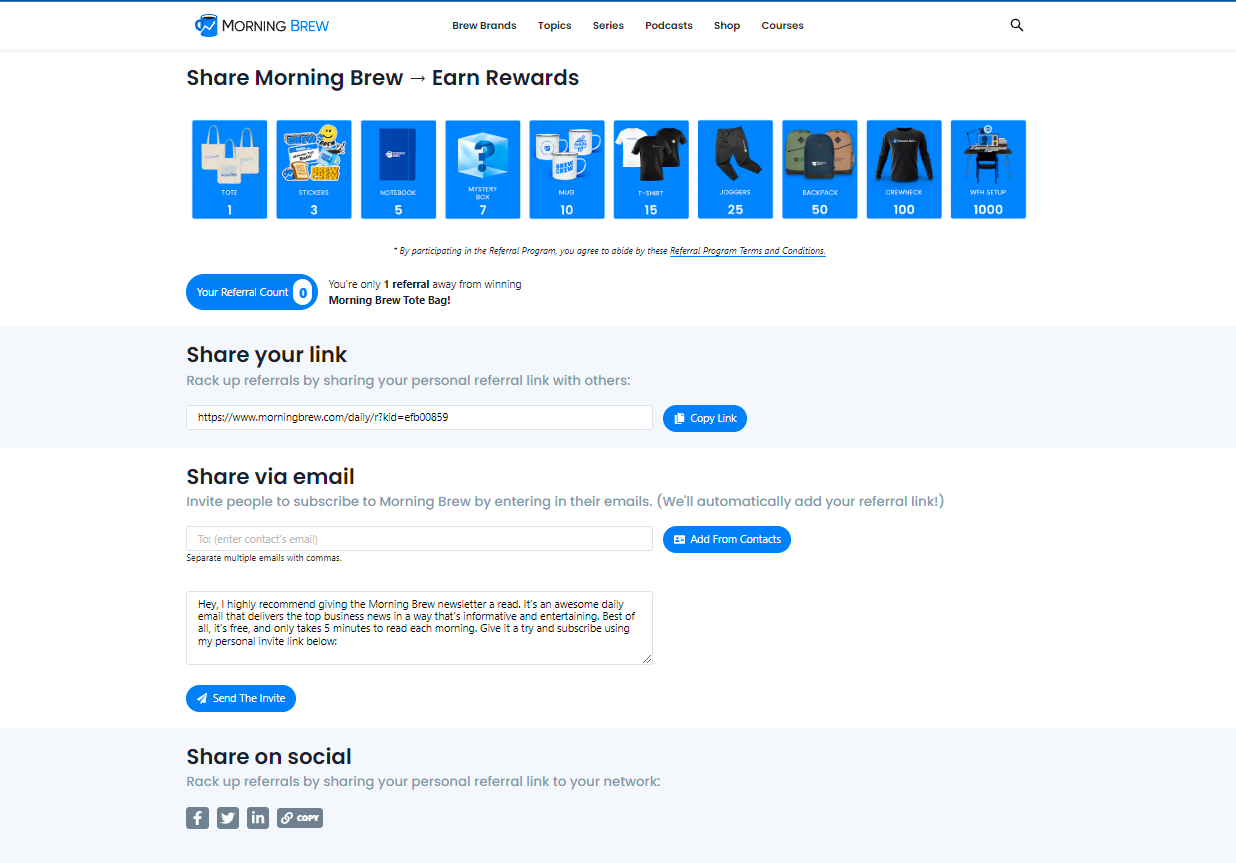Click the 'Share on social' heading
The width and height of the screenshot is (1236, 863).
(x=269, y=757)
